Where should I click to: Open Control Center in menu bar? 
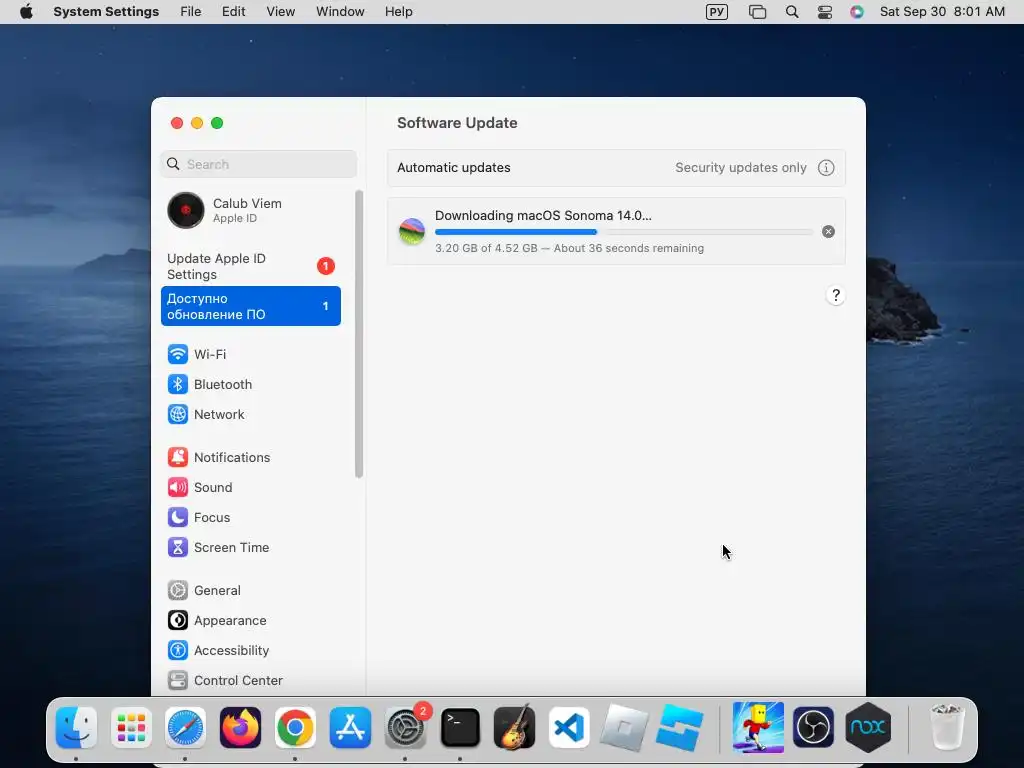click(x=825, y=12)
